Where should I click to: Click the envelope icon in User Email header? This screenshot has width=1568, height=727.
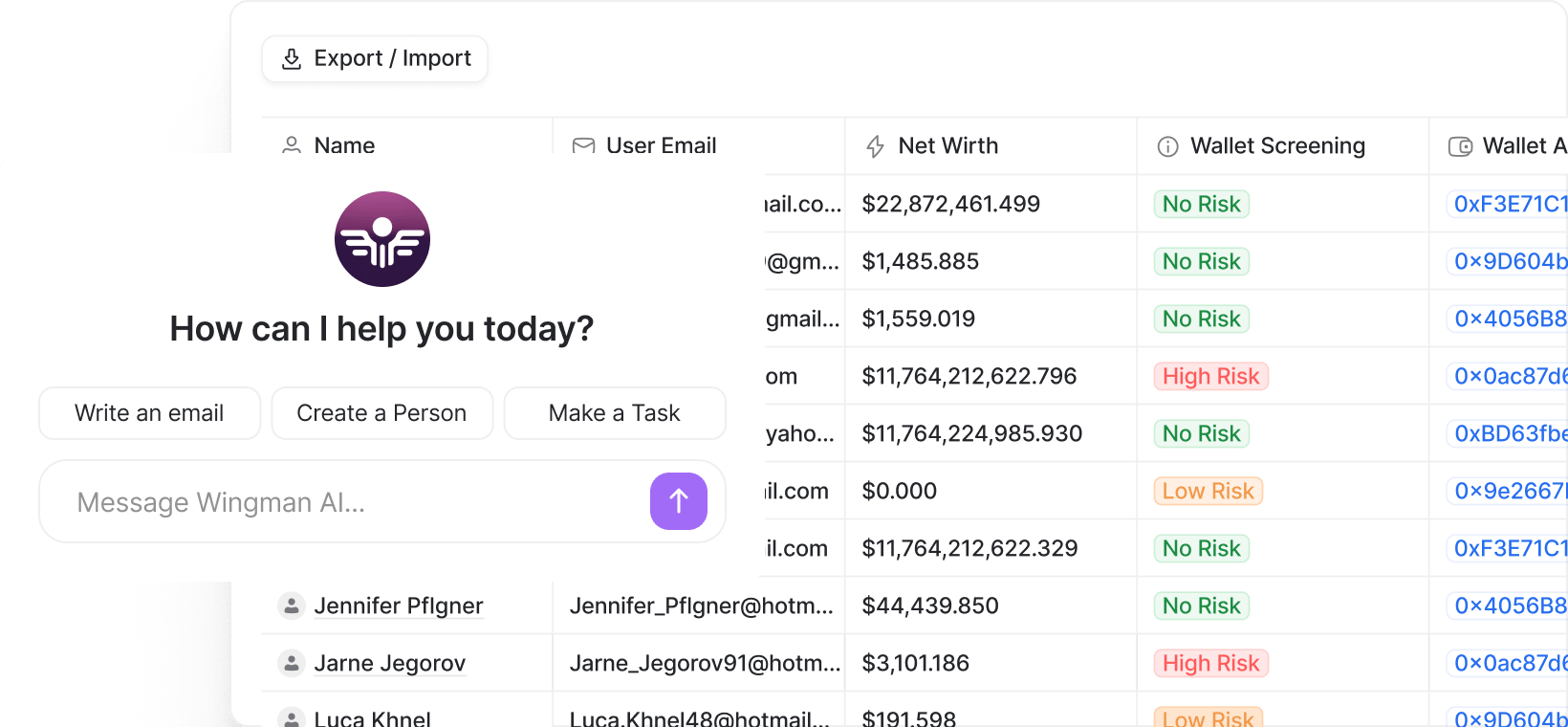coord(583,145)
